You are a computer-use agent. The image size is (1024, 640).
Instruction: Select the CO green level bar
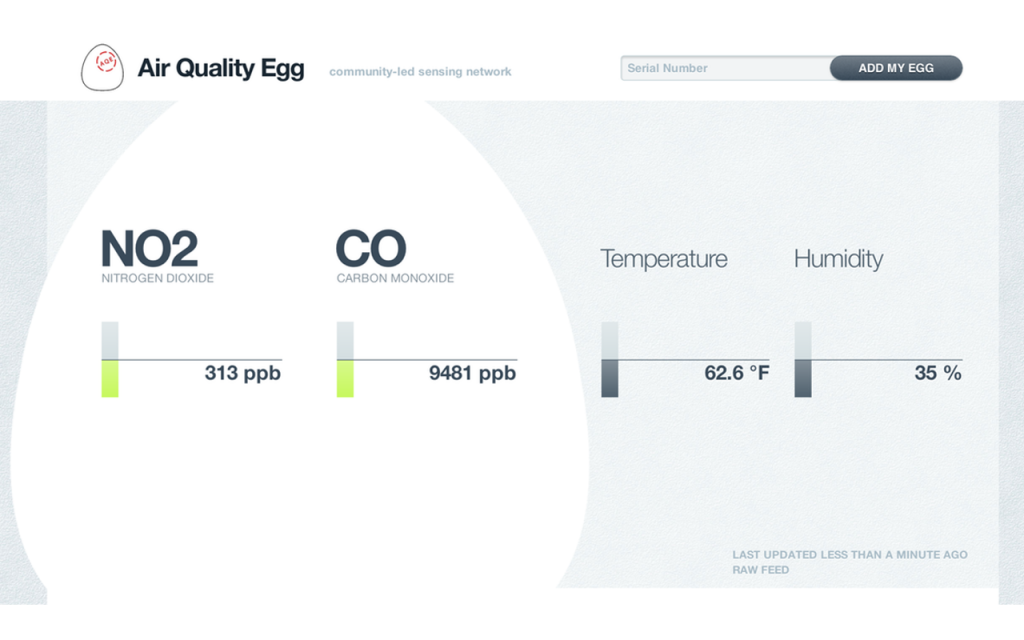pyautogui.click(x=345, y=379)
